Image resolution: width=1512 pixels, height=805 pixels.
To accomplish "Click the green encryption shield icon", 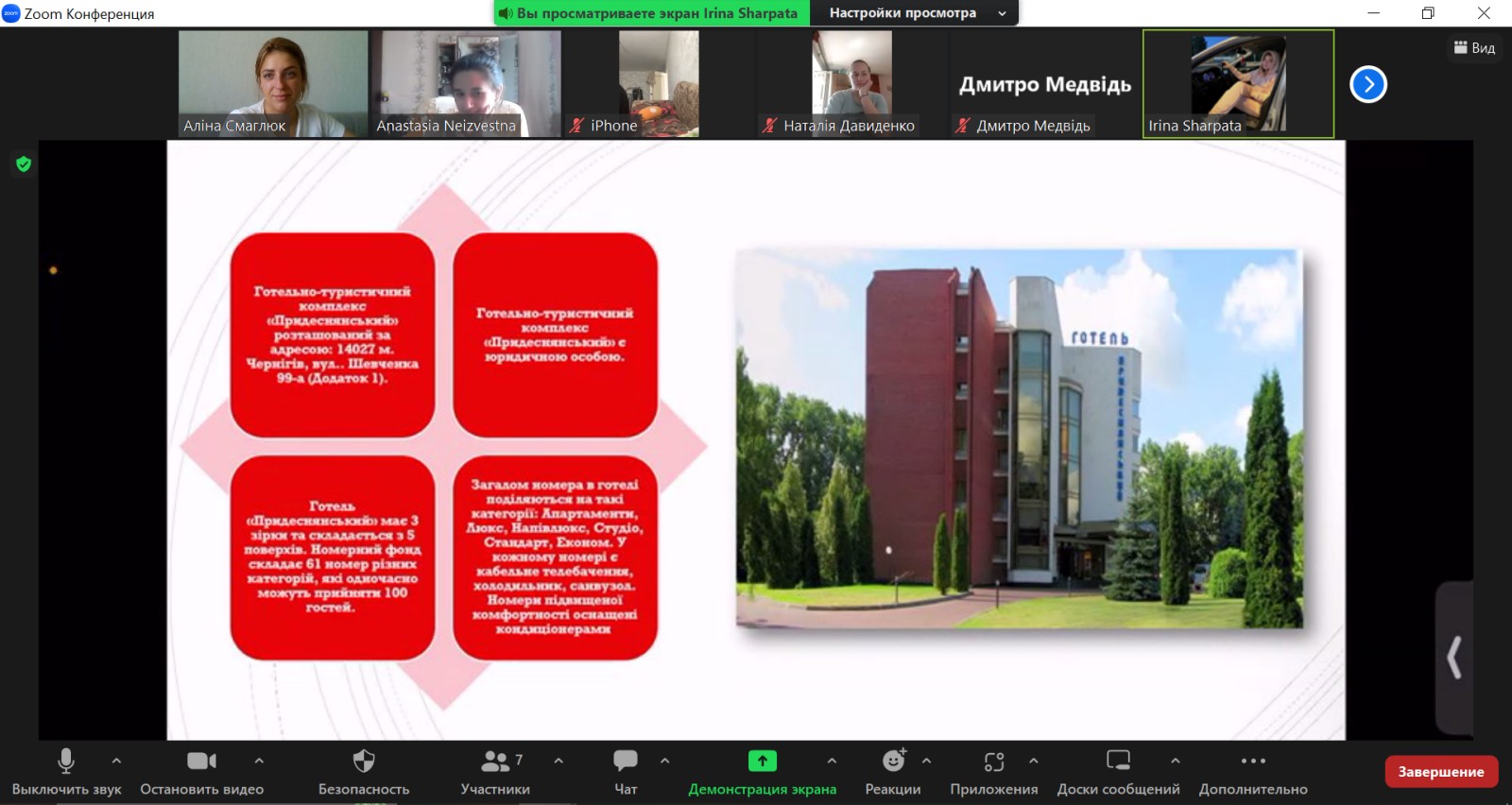I will pyautogui.click(x=24, y=164).
